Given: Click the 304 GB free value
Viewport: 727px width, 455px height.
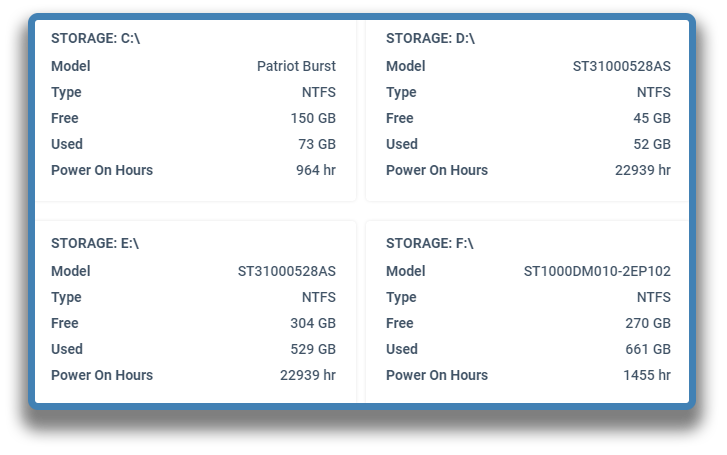Looking at the screenshot, I should coord(313,323).
